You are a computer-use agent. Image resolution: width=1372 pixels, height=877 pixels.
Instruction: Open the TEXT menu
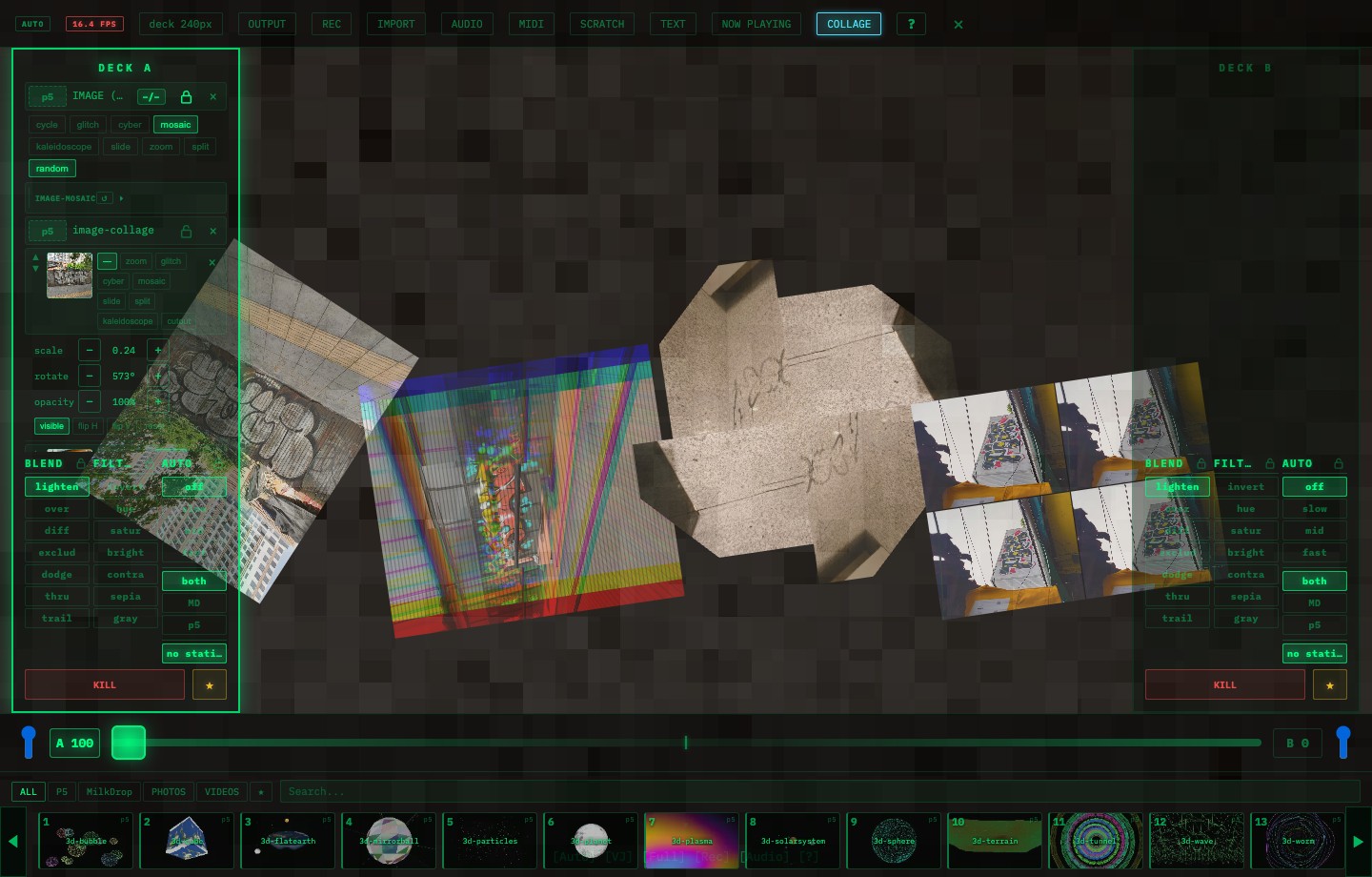click(673, 24)
